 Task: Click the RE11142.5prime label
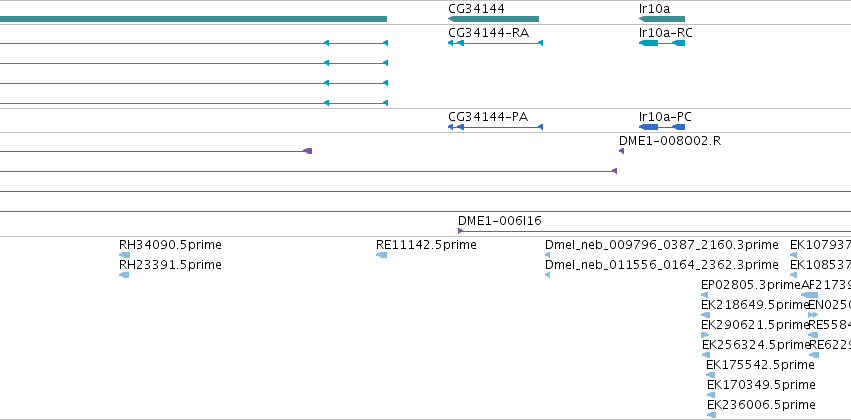coord(427,245)
